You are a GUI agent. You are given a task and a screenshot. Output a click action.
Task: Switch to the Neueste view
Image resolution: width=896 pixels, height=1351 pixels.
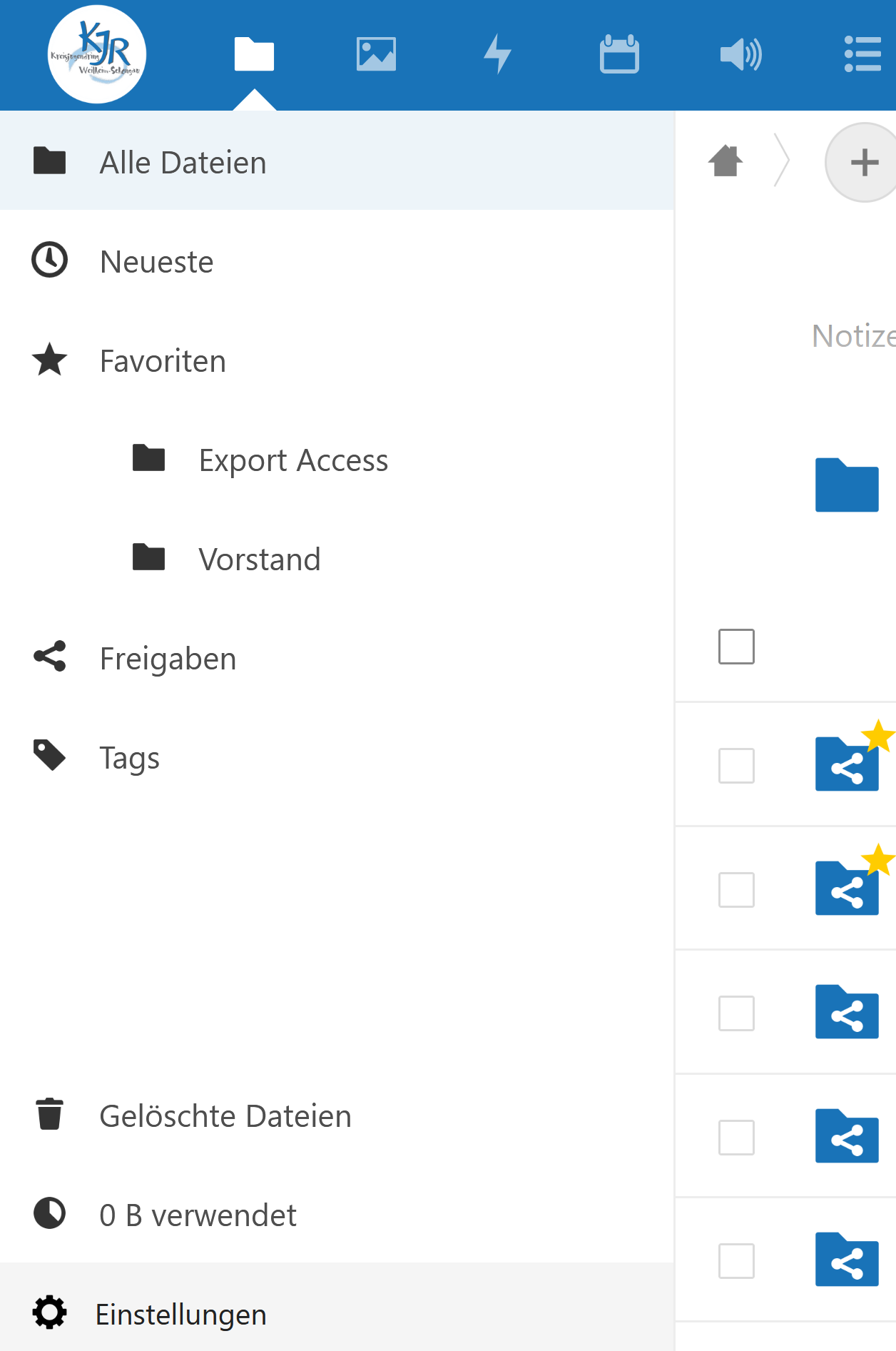point(157,262)
